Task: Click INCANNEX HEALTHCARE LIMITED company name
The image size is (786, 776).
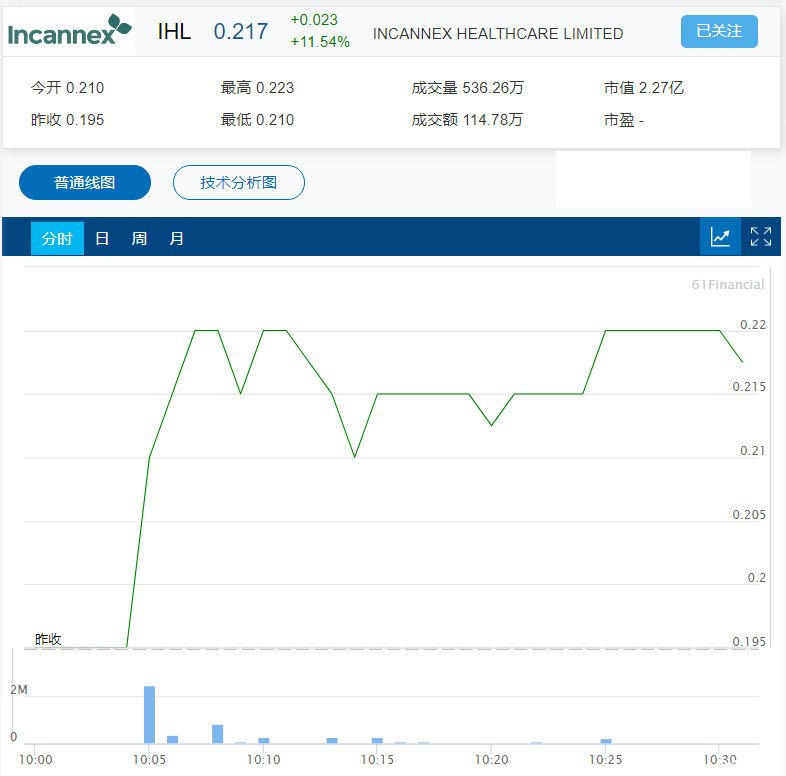Action: coord(498,34)
